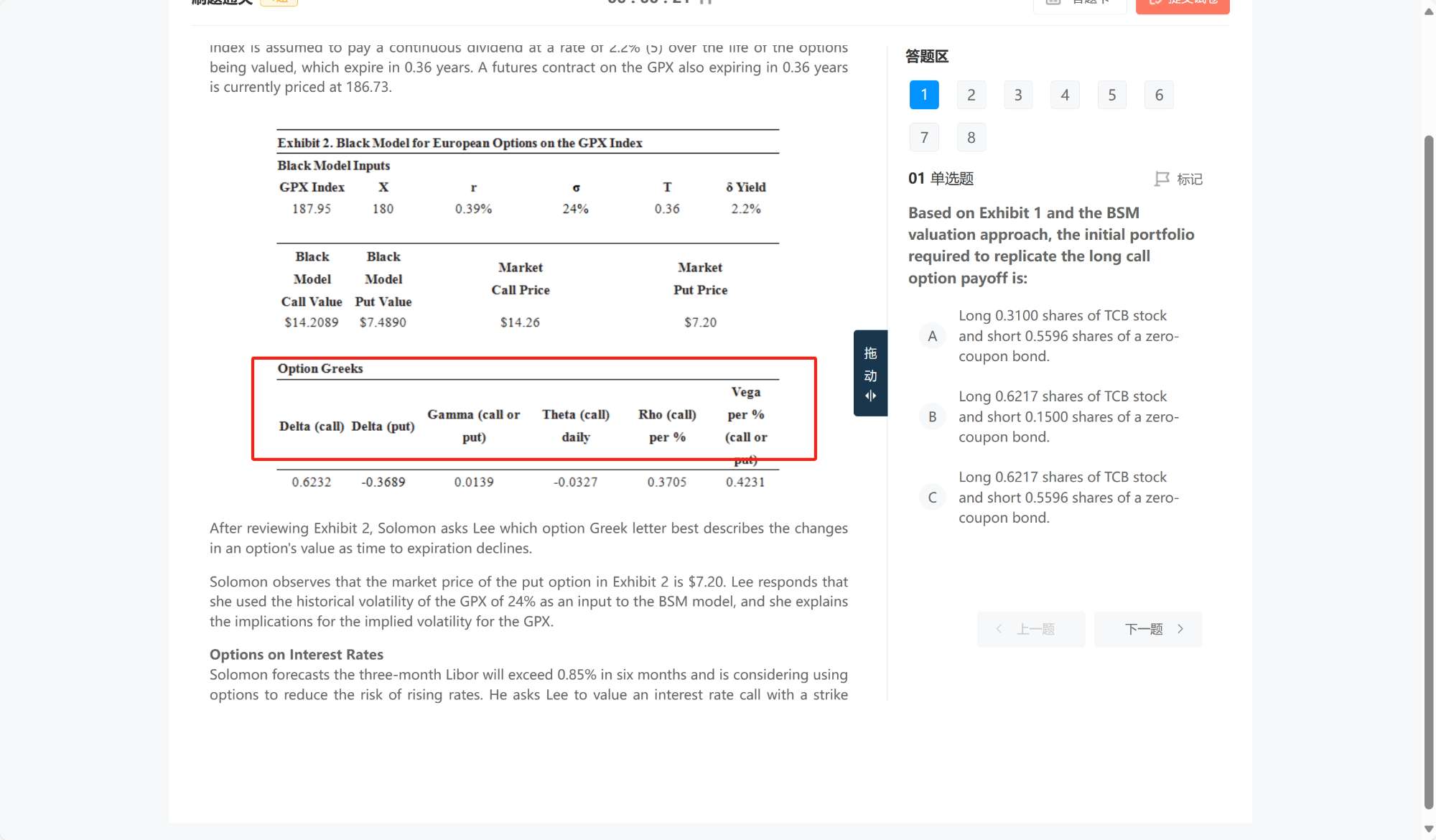Click the 拖动 panel divider handle
The height and width of the screenshot is (840, 1436).
point(870,372)
